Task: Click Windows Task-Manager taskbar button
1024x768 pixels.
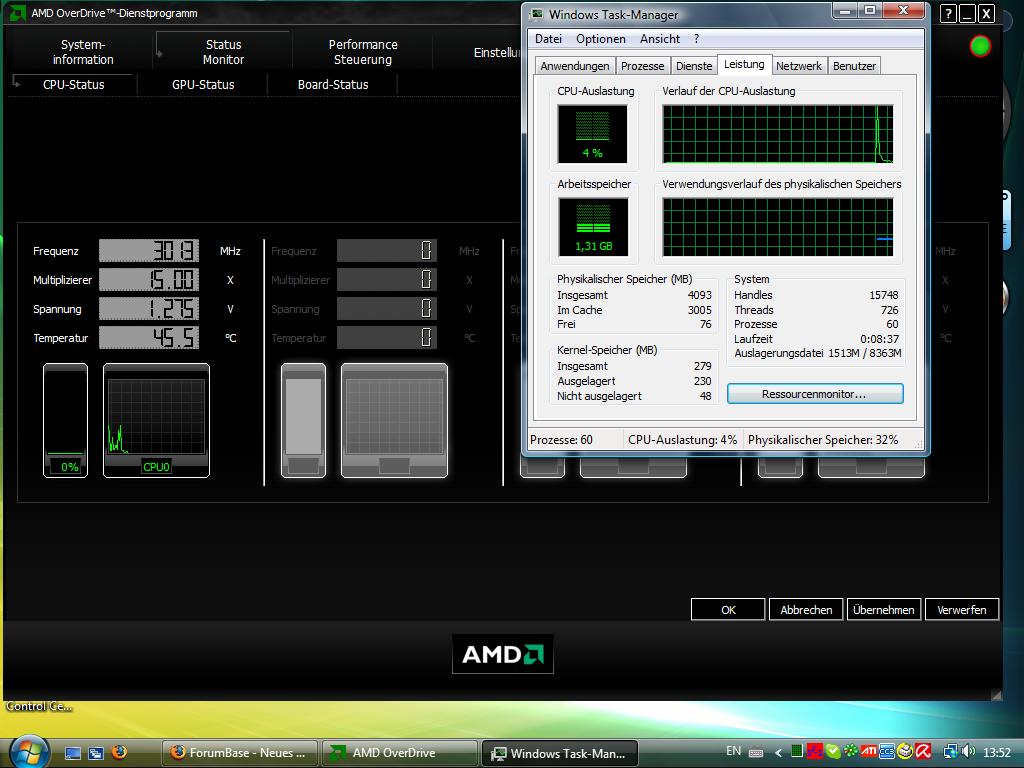Action: coord(560,753)
